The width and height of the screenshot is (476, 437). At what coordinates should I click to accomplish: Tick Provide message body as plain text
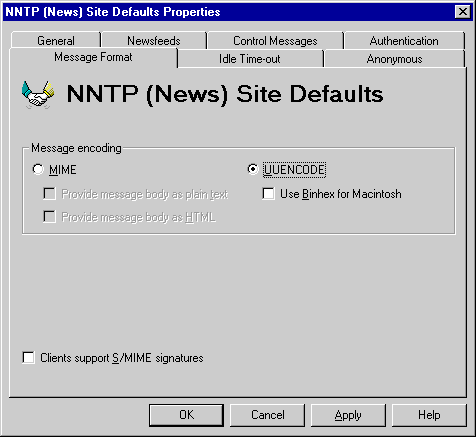(x=50, y=194)
